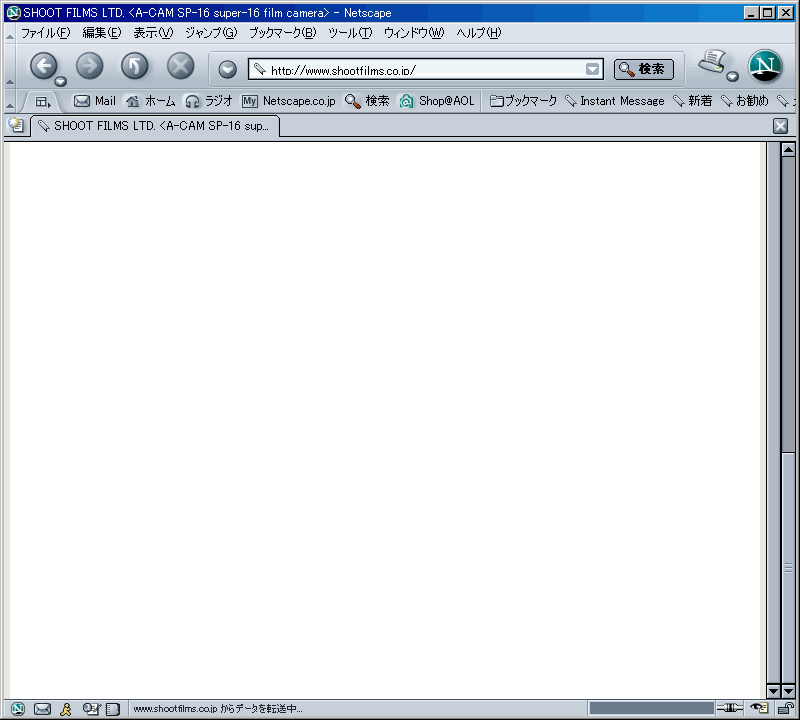
Task: Open Navigator from status bar icon
Action: click(18, 709)
